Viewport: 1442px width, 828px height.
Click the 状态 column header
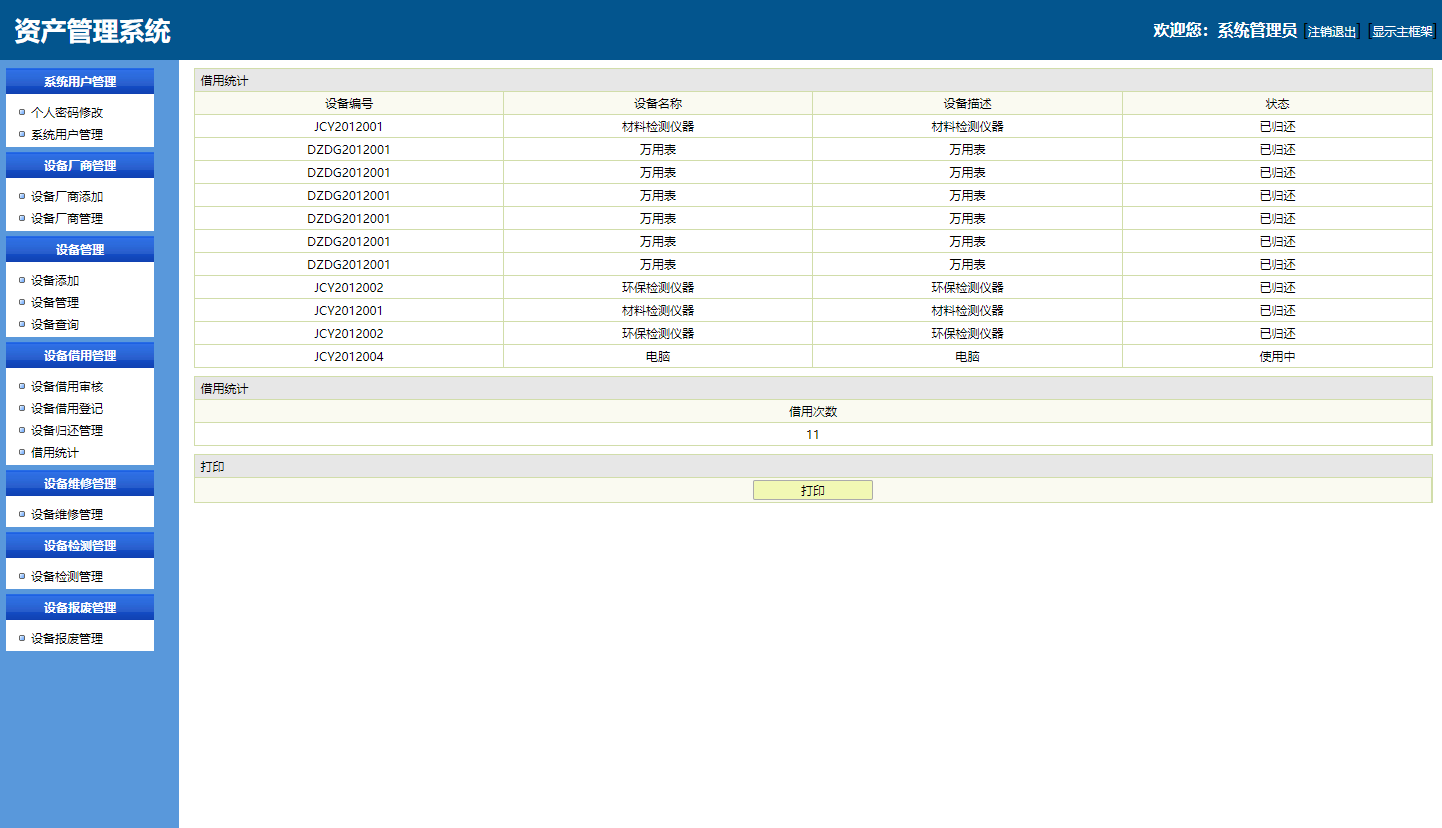[1277, 104]
